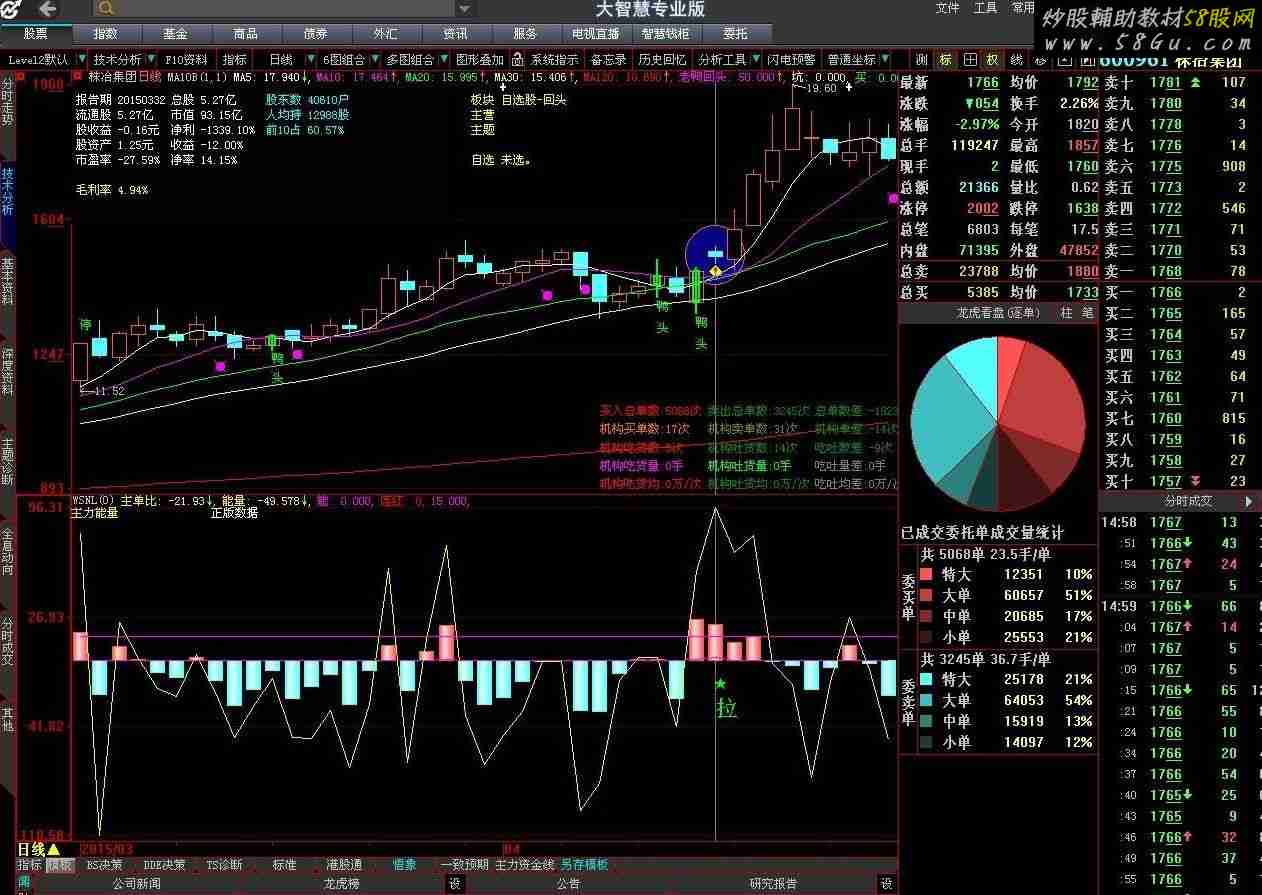Click the back arrow navigation icon
The height and width of the screenshot is (895, 1262).
pos(47,9)
